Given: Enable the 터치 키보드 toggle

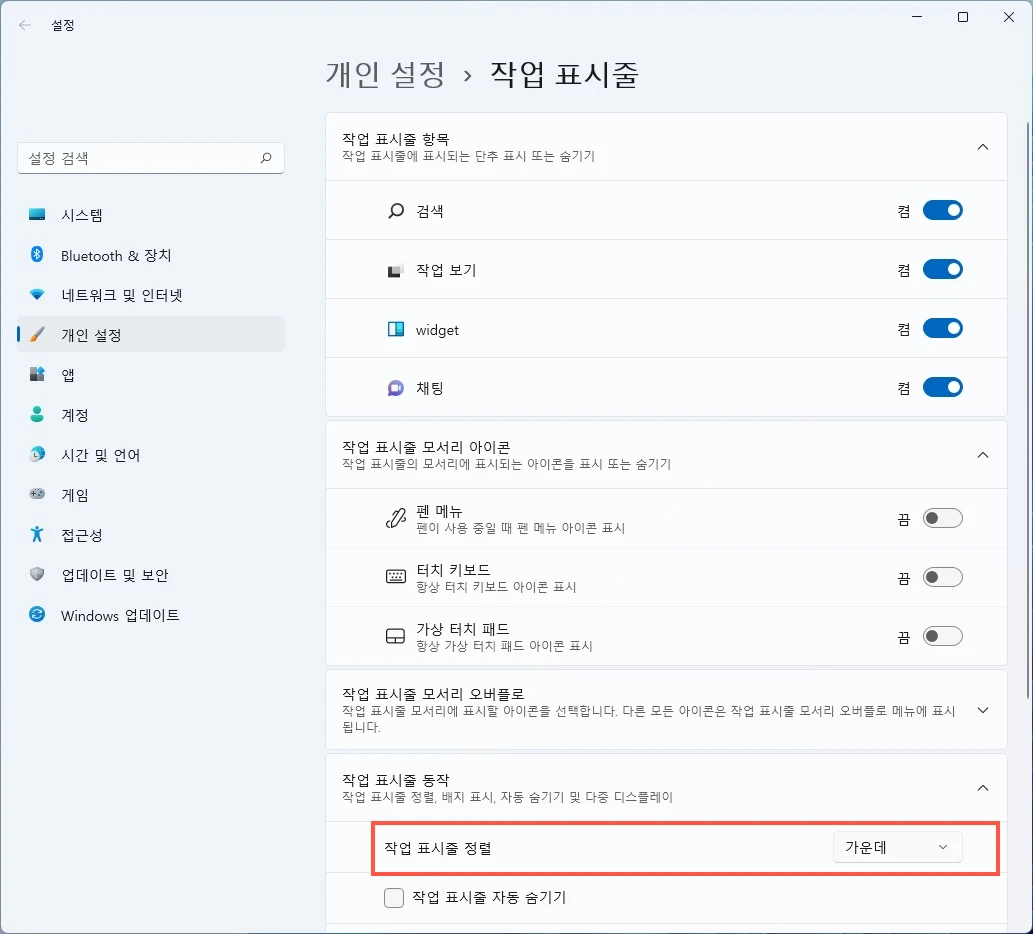Looking at the screenshot, I should (x=942, y=577).
